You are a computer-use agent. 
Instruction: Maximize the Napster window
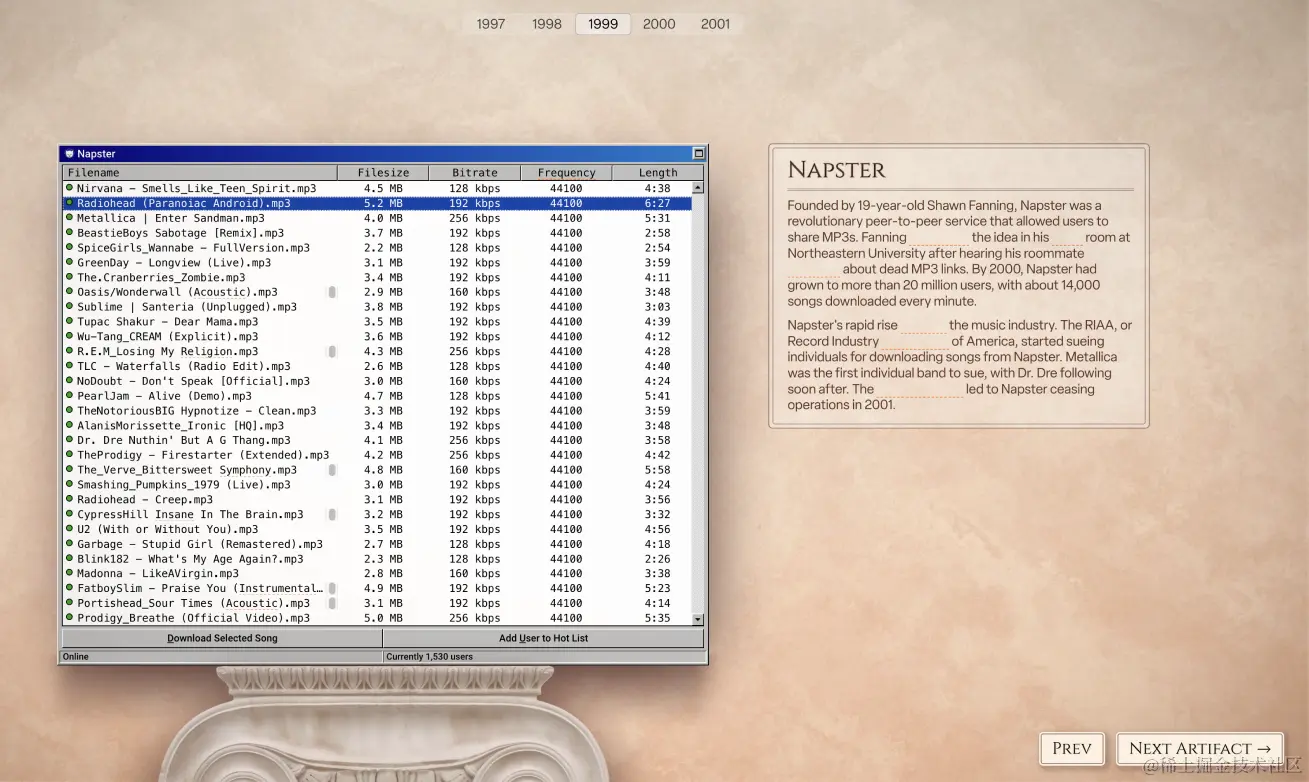pos(699,154)
